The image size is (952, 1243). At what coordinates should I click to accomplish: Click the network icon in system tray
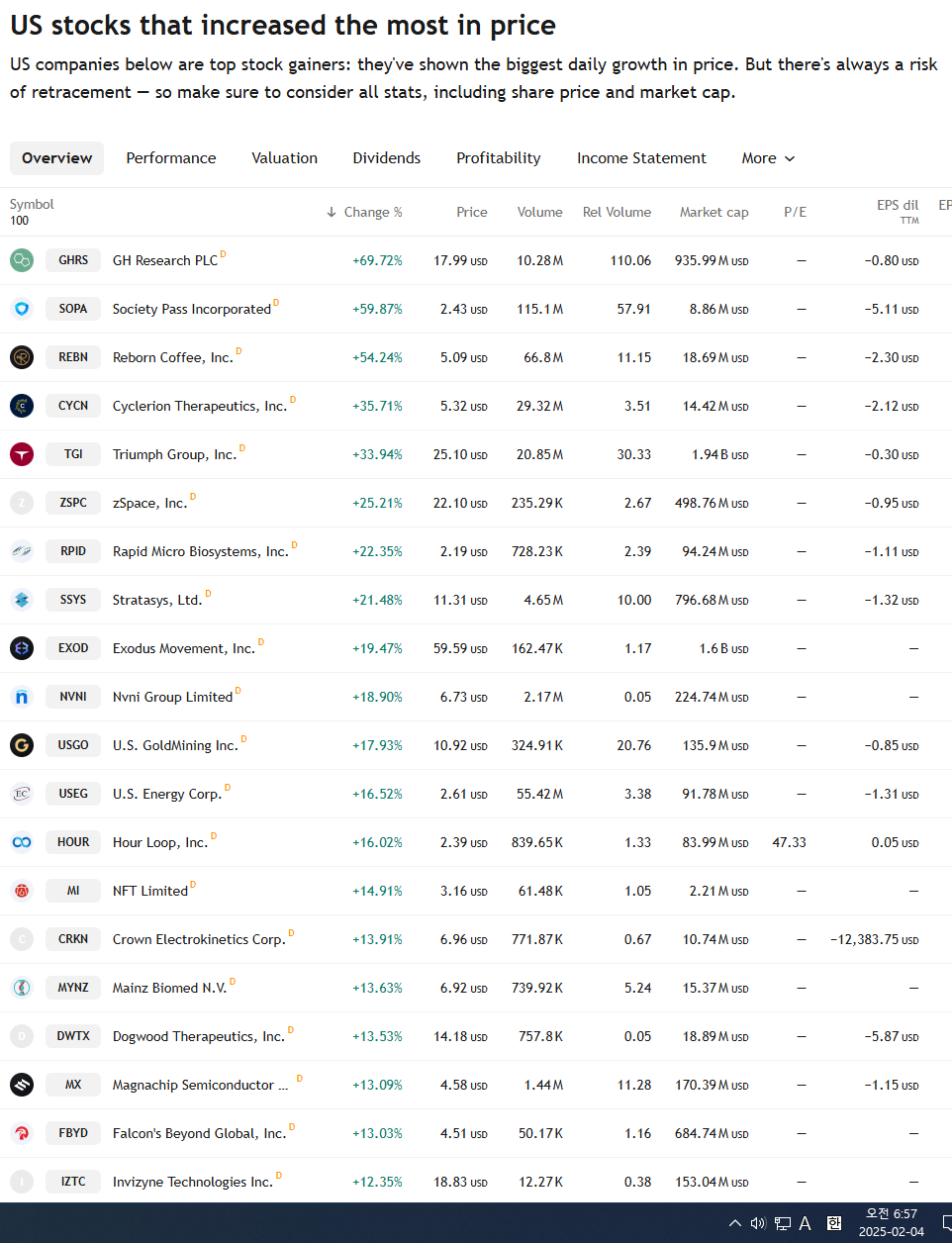pos(782,1223)
